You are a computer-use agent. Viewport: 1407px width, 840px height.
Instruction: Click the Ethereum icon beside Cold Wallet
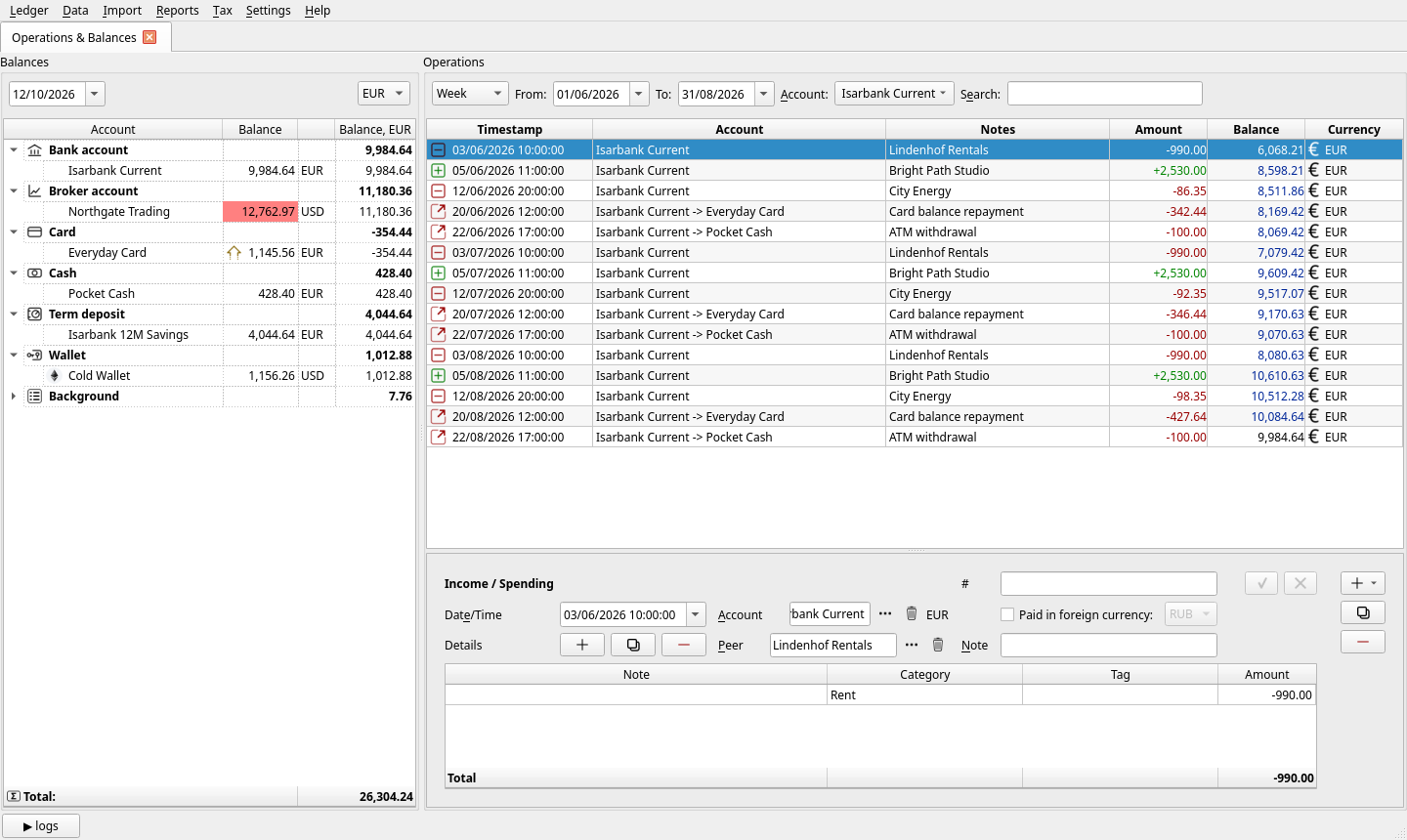[55, 376]
